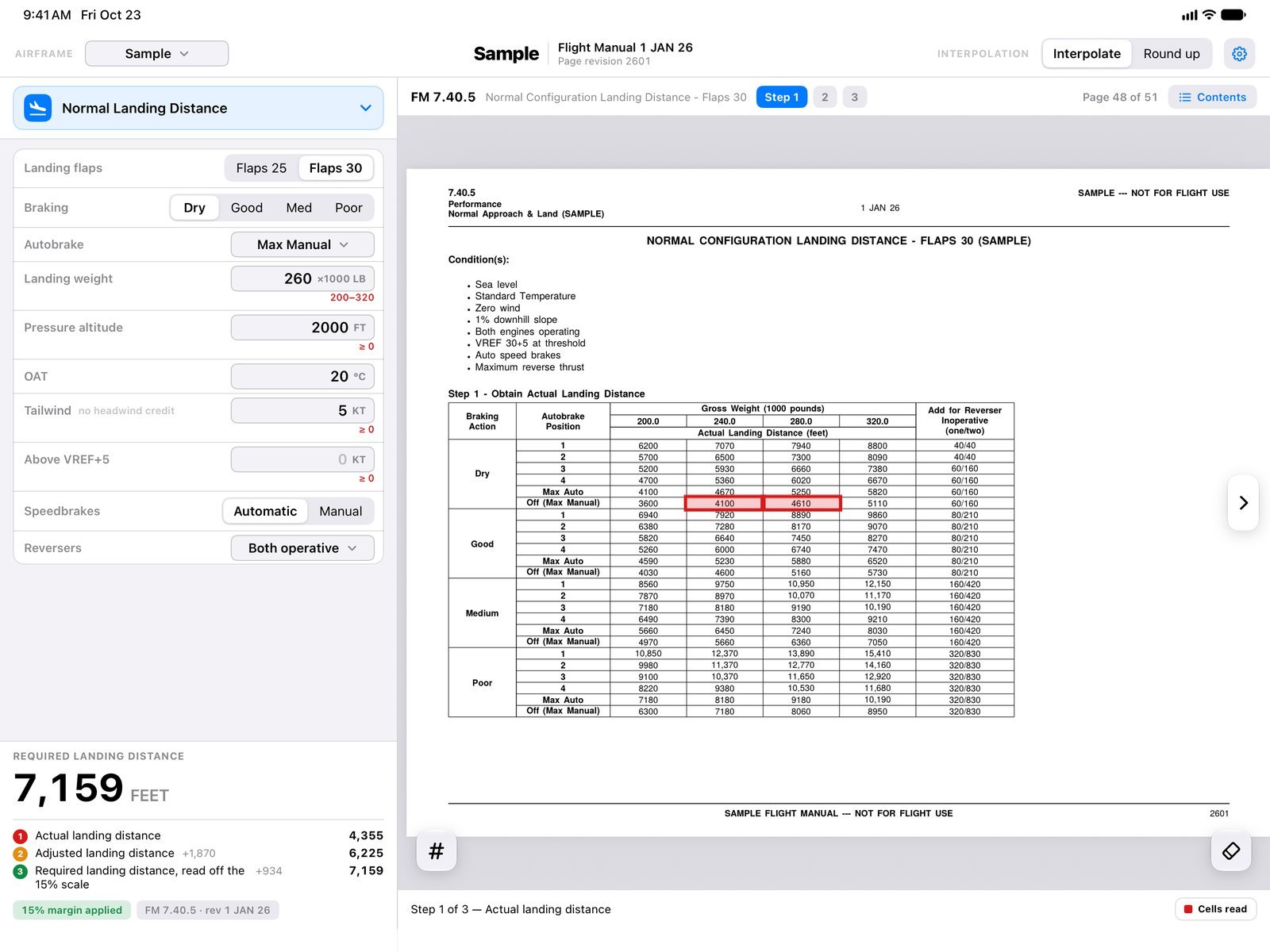The width and height of the screenshot is (1270, 952).
Task: Open the Max Manual autobrake dropdown
Action: (302, 244)
